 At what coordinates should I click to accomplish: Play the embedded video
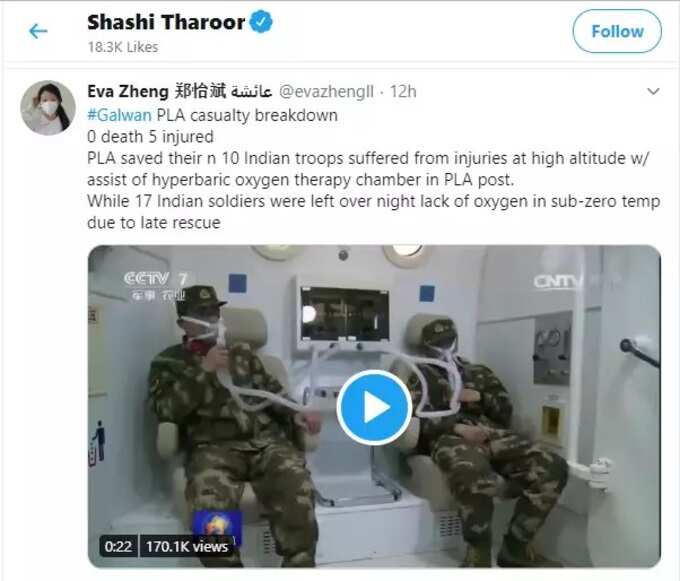pos(374,408)
